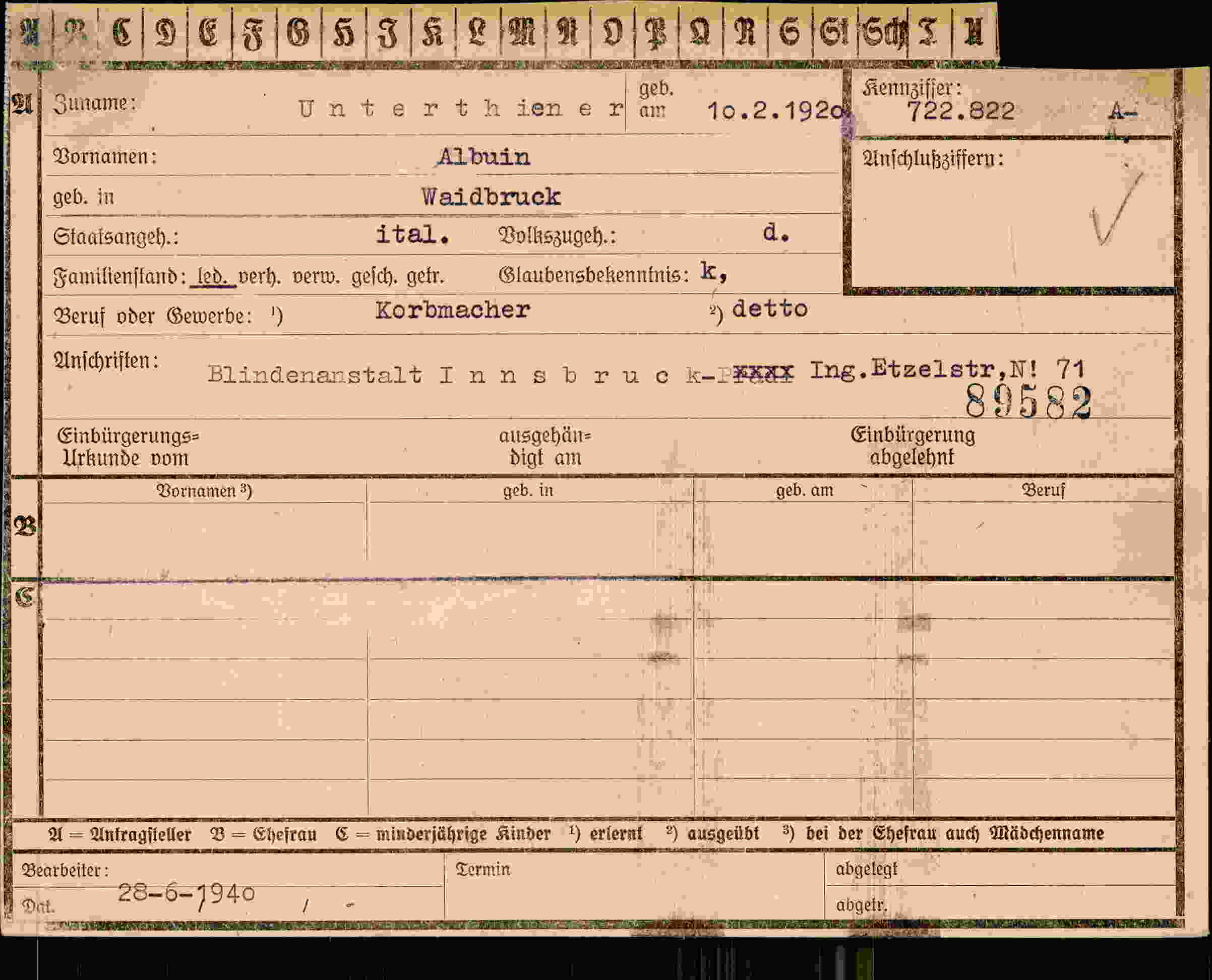Select the Fraktur R index tab
1212x980 pixels.
[x=745, y=33]
